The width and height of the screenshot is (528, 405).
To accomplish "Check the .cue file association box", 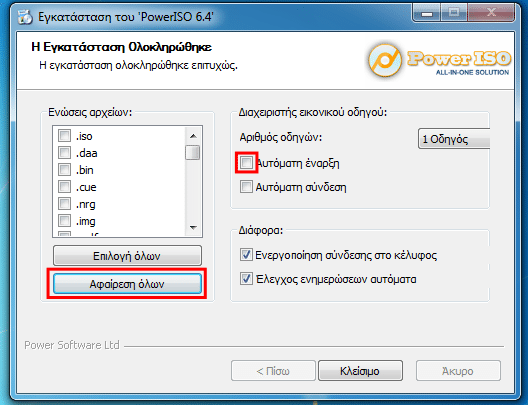I will 64,187.
